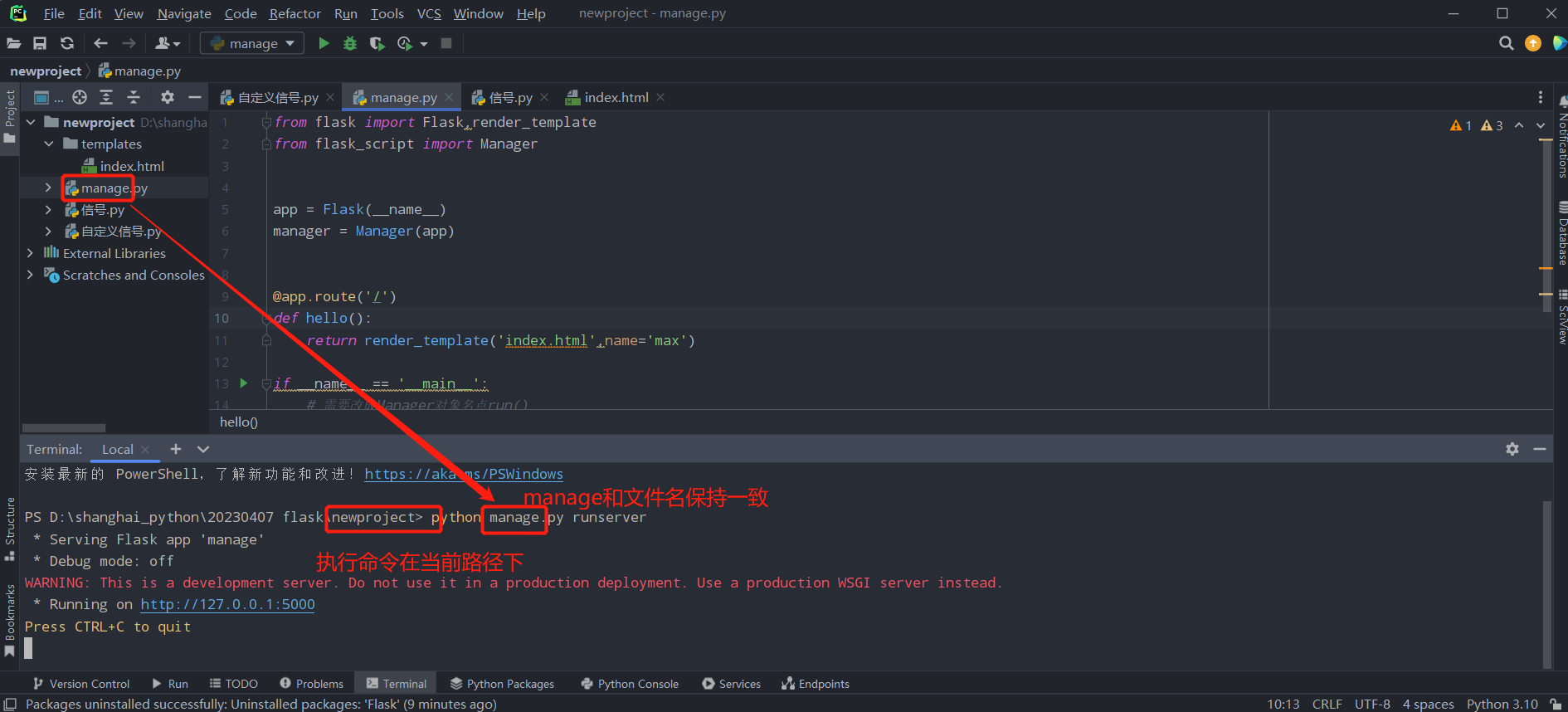
Task: Open Search Everywhere magnifier
Action: [x=1506, y=43]
